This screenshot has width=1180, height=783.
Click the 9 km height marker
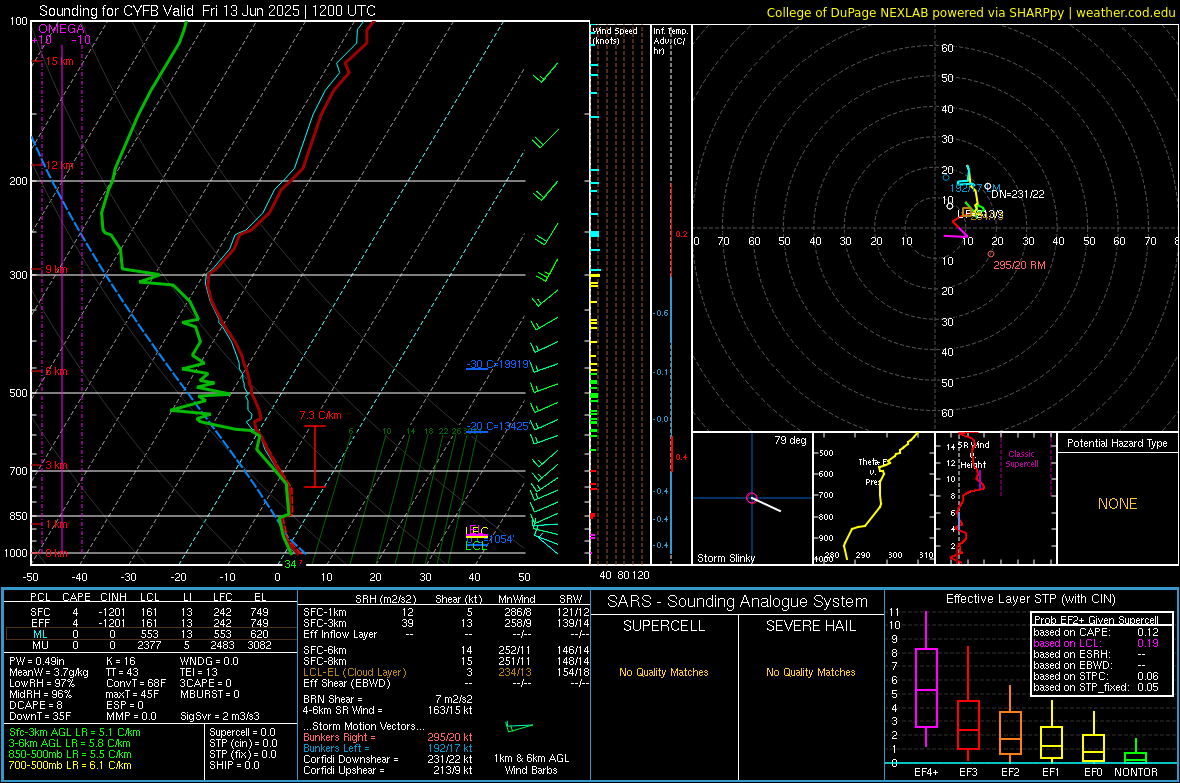tap(56, 269)
